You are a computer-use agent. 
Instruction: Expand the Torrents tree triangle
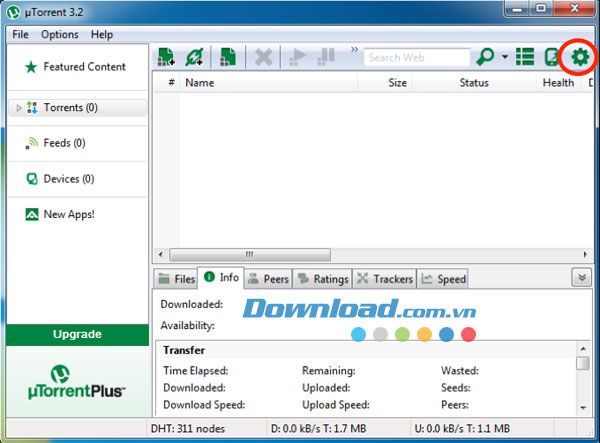[18, 108]
